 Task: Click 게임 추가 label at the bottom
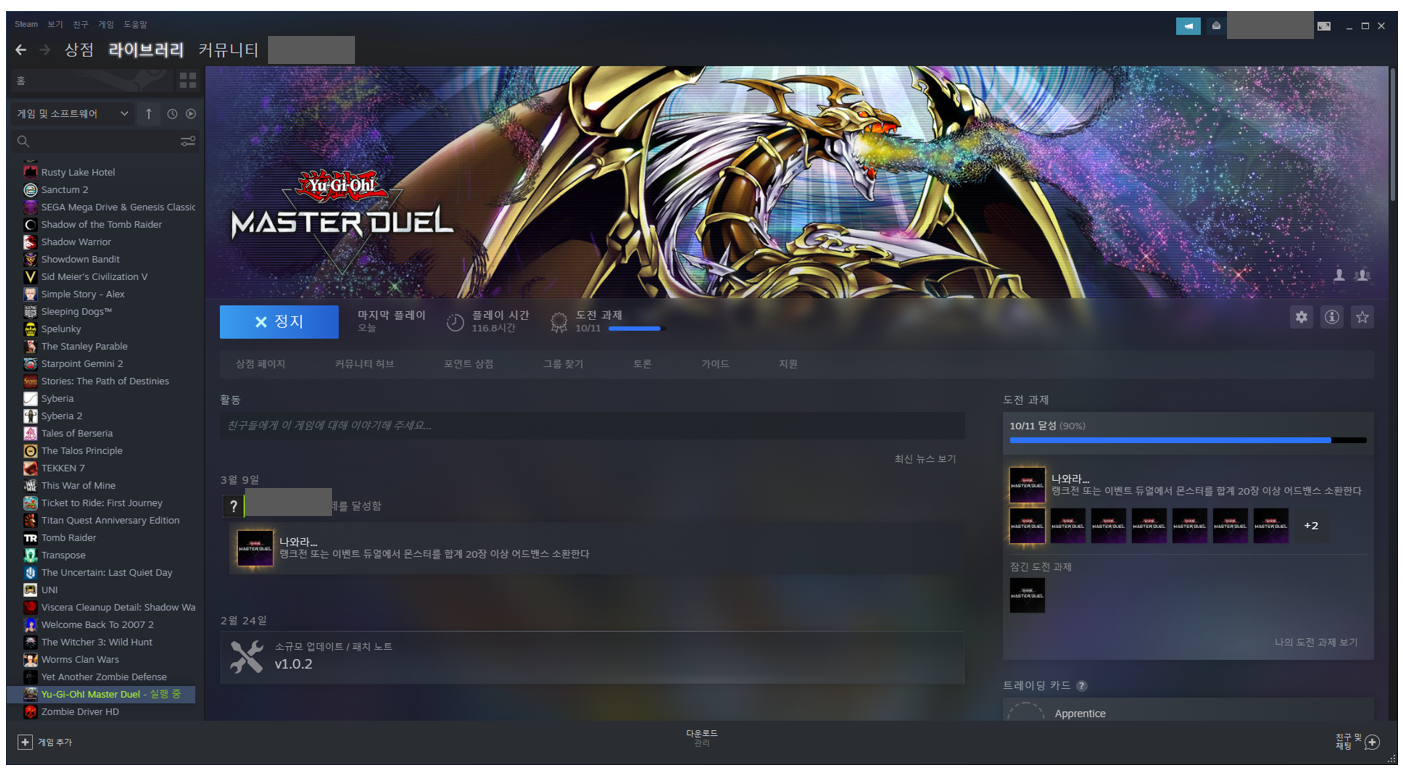[x=55, y=742]
